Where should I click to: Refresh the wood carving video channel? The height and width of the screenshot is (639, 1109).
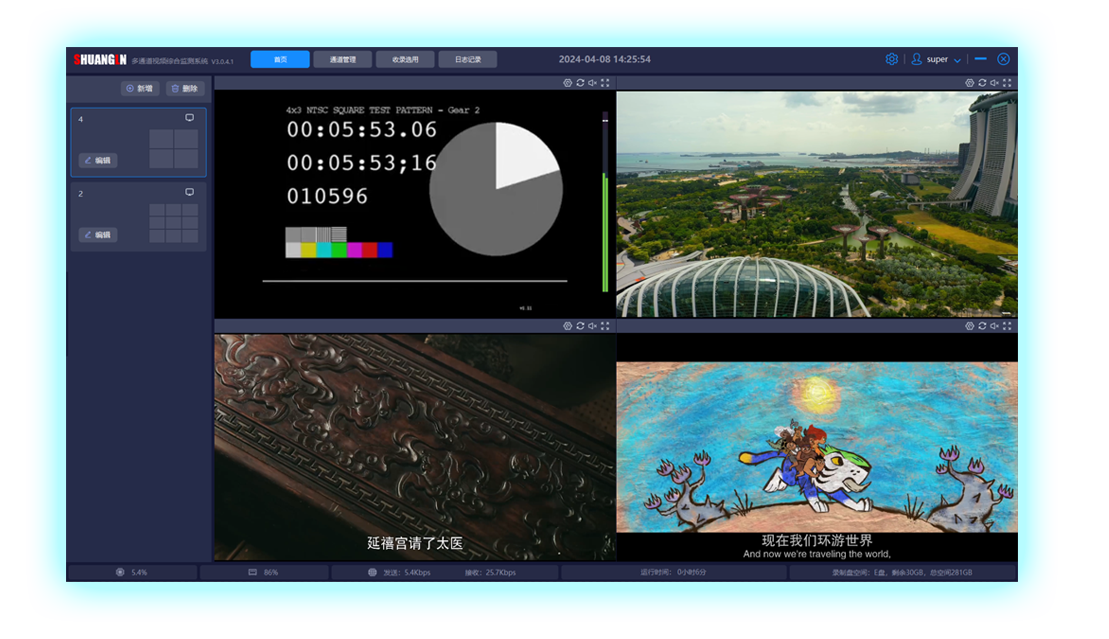click(x=580, y=326)
